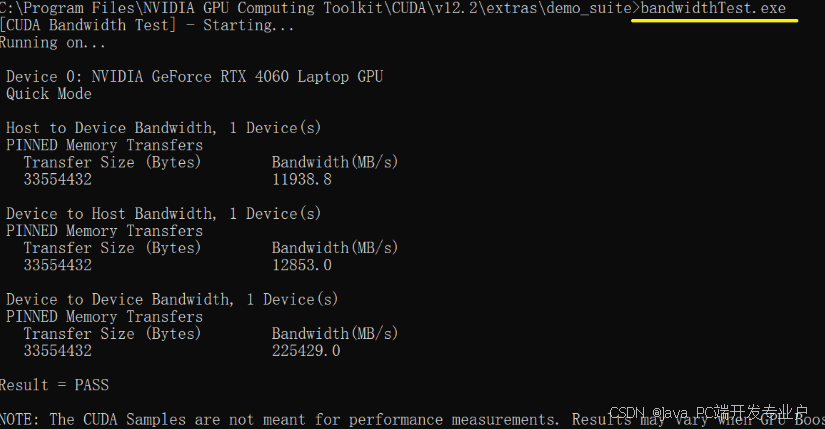Click the last Transfer Size (Bytes) header

[112, 334]
